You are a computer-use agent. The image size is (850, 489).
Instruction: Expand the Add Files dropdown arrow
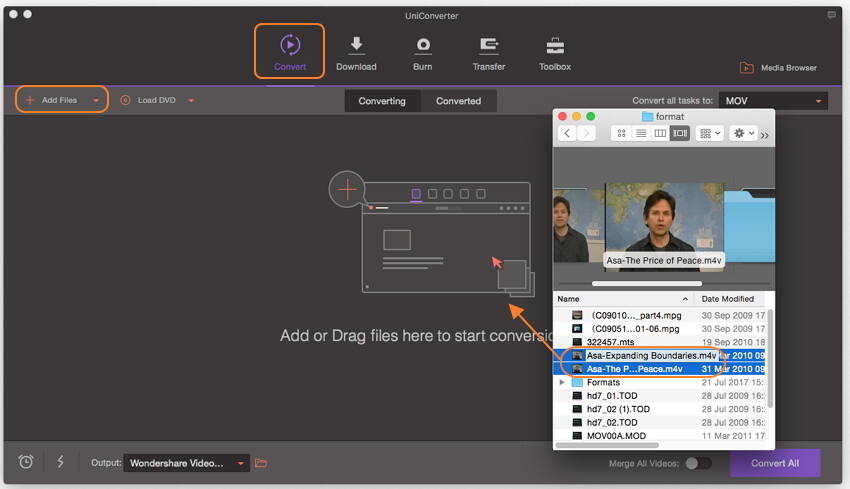coord(96,100)
